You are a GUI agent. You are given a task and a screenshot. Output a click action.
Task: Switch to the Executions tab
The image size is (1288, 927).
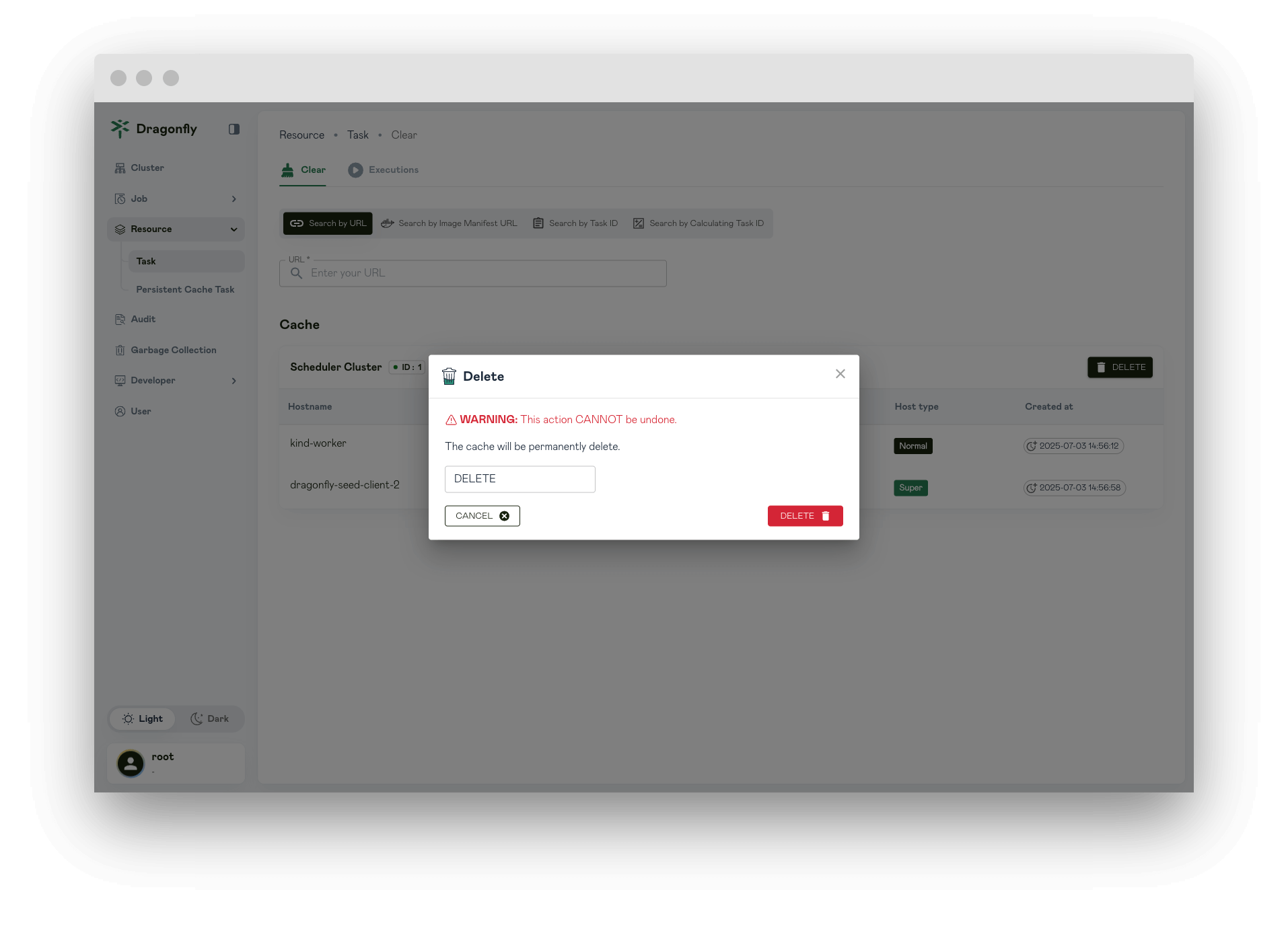coord(384,170)
